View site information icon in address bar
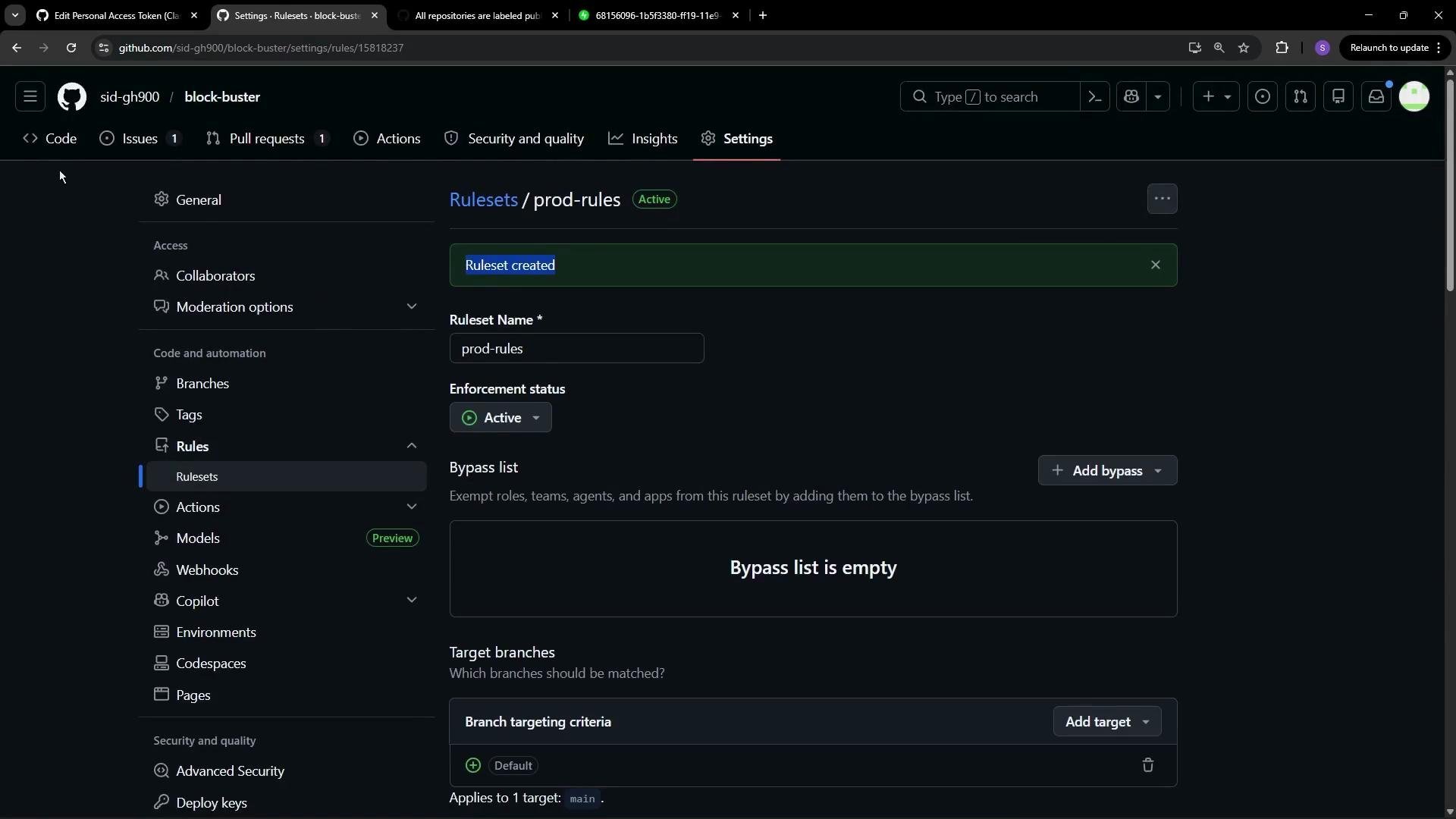 click(104, 48)
